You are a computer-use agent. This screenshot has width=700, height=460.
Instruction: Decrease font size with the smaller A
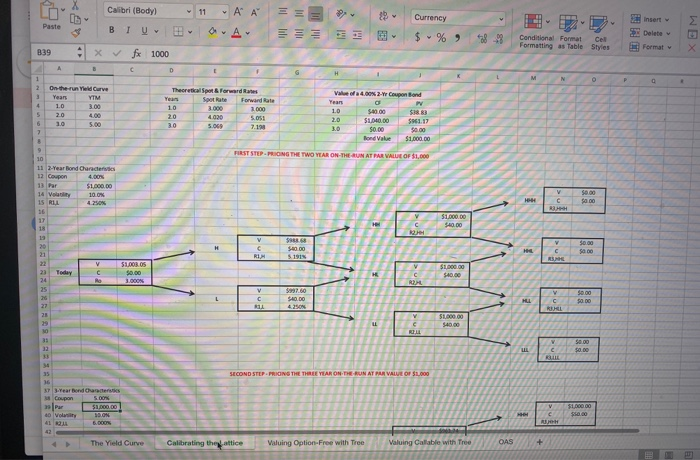point(254,13)
